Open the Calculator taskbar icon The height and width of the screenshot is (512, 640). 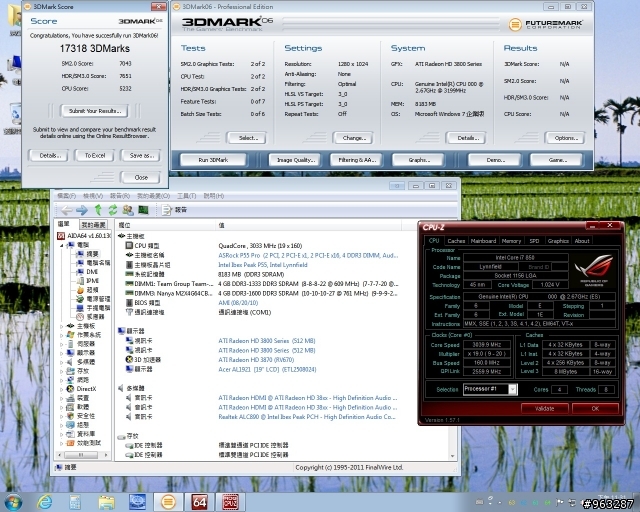[x=75, y=502]
